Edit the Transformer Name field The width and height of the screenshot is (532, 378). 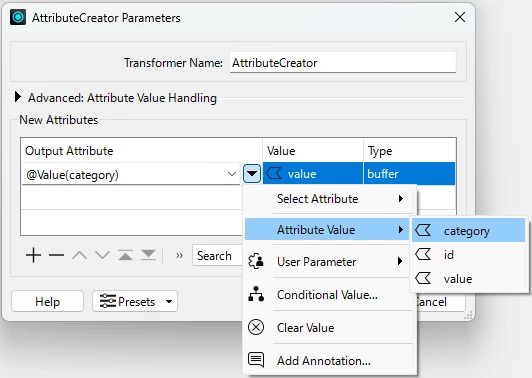[343, 62]
